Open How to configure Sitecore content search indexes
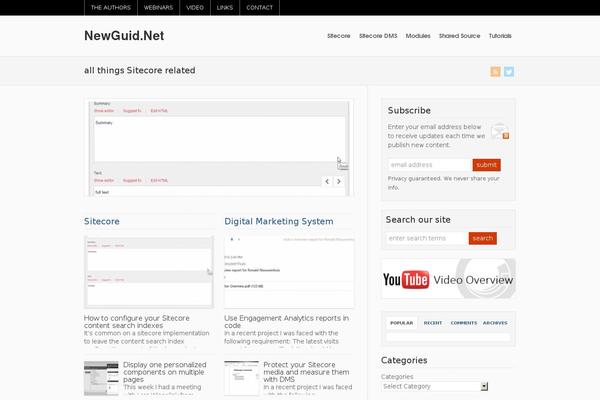Viewport: 600px width, 400px height. pyautogui.click(x=137, y=322)
